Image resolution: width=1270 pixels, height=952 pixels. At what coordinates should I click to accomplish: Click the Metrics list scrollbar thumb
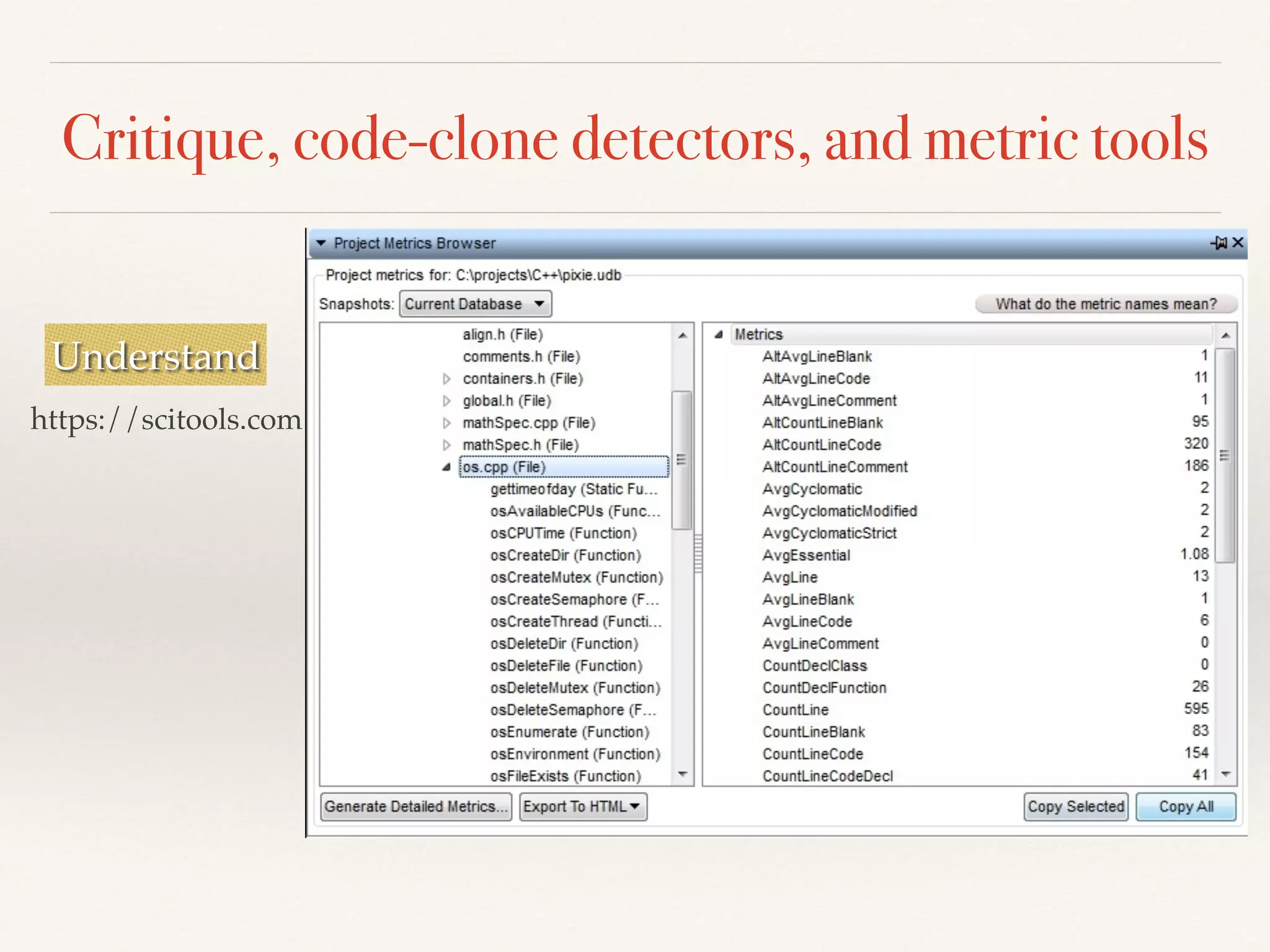click(x=1225, y=456)
